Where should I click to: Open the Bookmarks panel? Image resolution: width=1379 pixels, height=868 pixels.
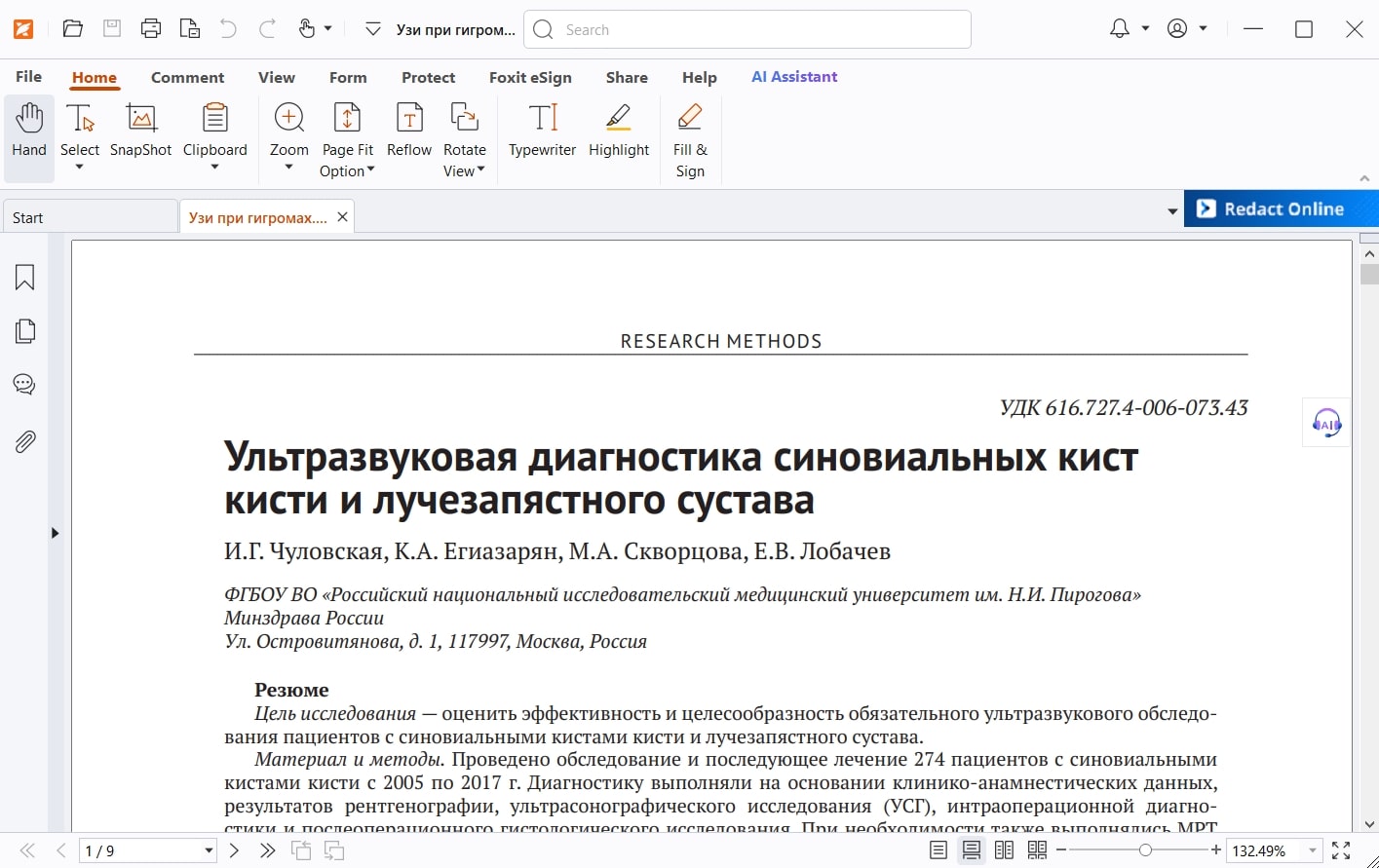(24, 279)
